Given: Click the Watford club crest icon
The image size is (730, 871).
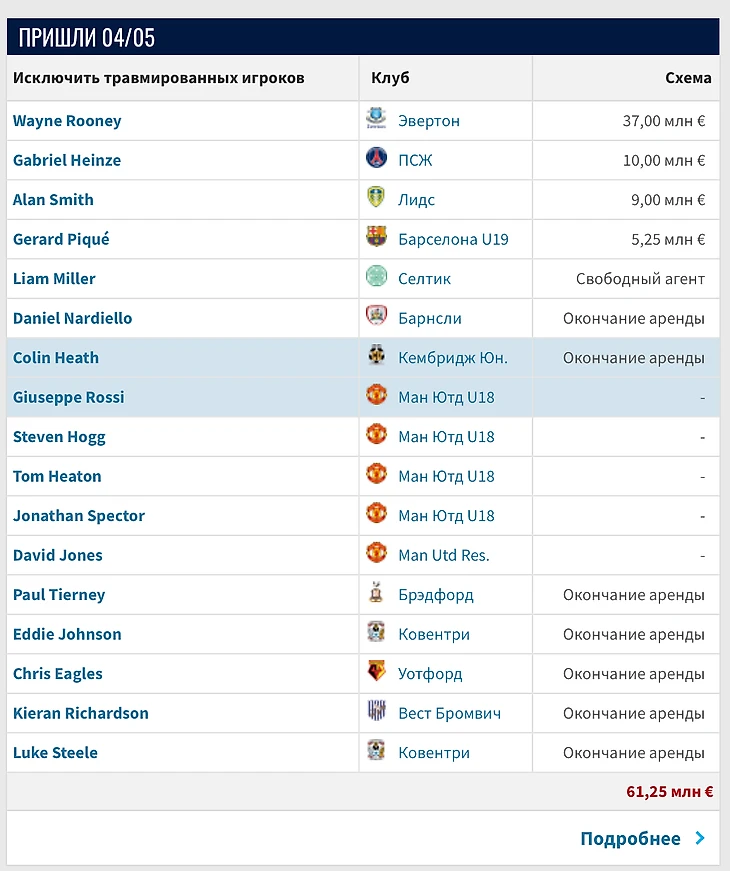Looking at the screenshot, I should [376, 672].
